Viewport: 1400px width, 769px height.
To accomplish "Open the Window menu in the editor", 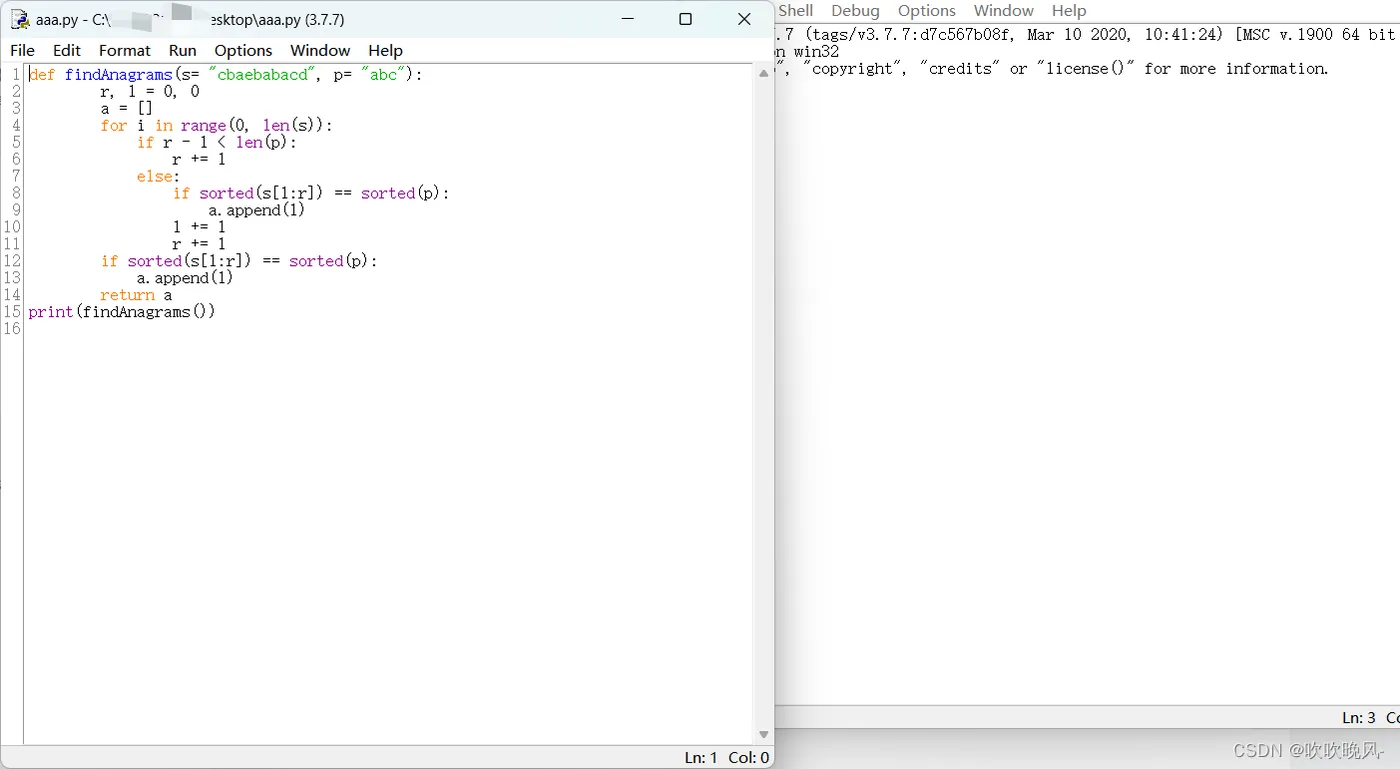I will (x=319, y=50).
